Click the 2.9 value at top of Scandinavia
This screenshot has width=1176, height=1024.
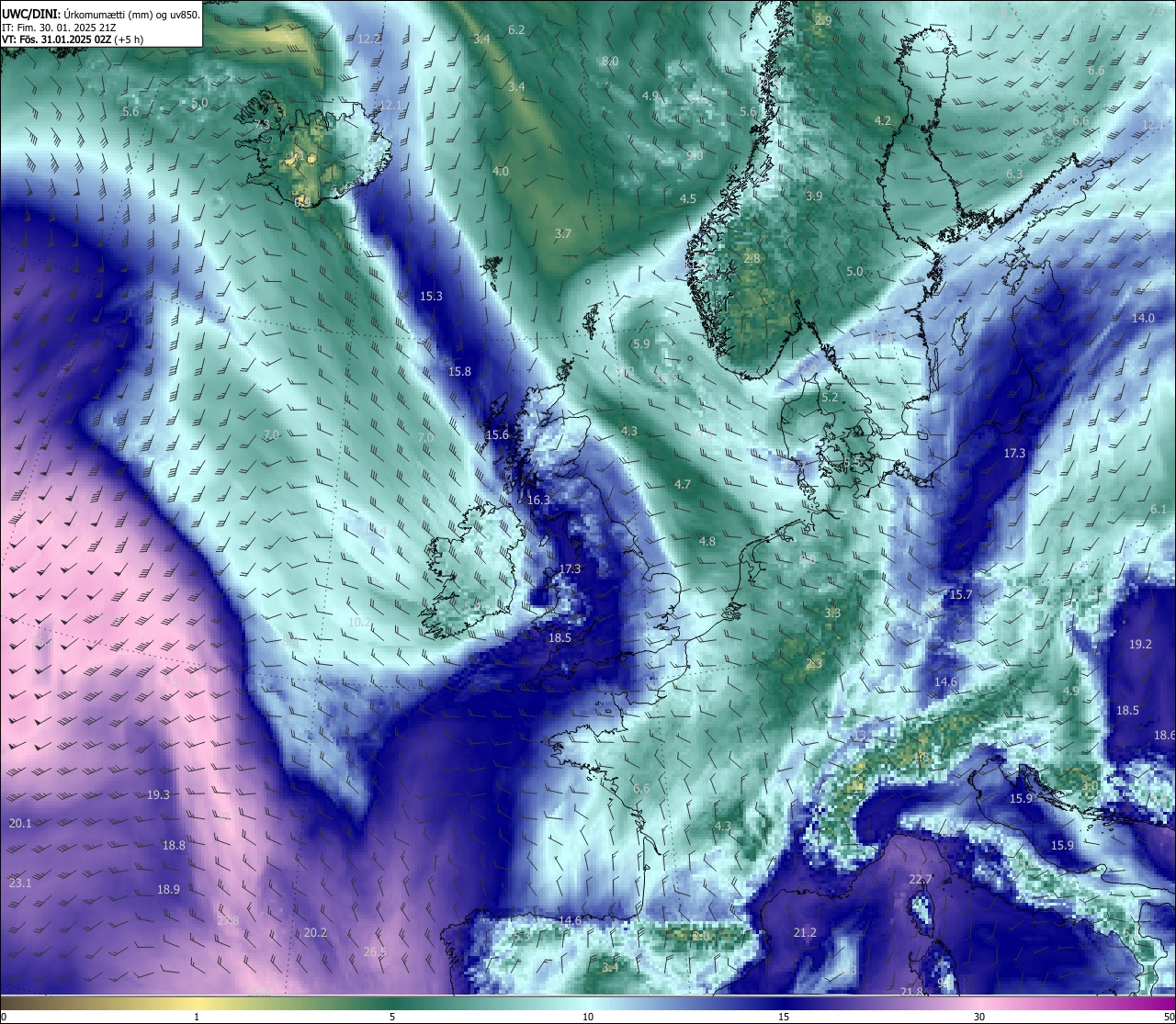(823, 20)
